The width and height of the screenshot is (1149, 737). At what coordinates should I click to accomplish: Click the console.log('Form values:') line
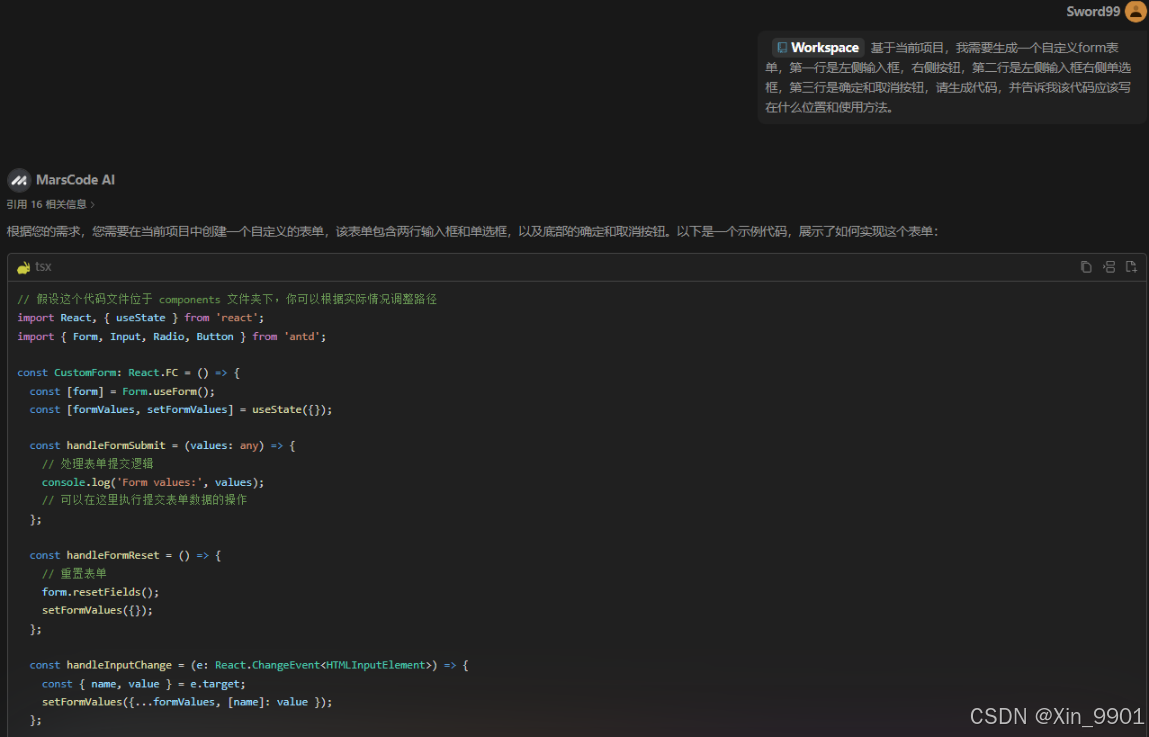coord(153,482)
